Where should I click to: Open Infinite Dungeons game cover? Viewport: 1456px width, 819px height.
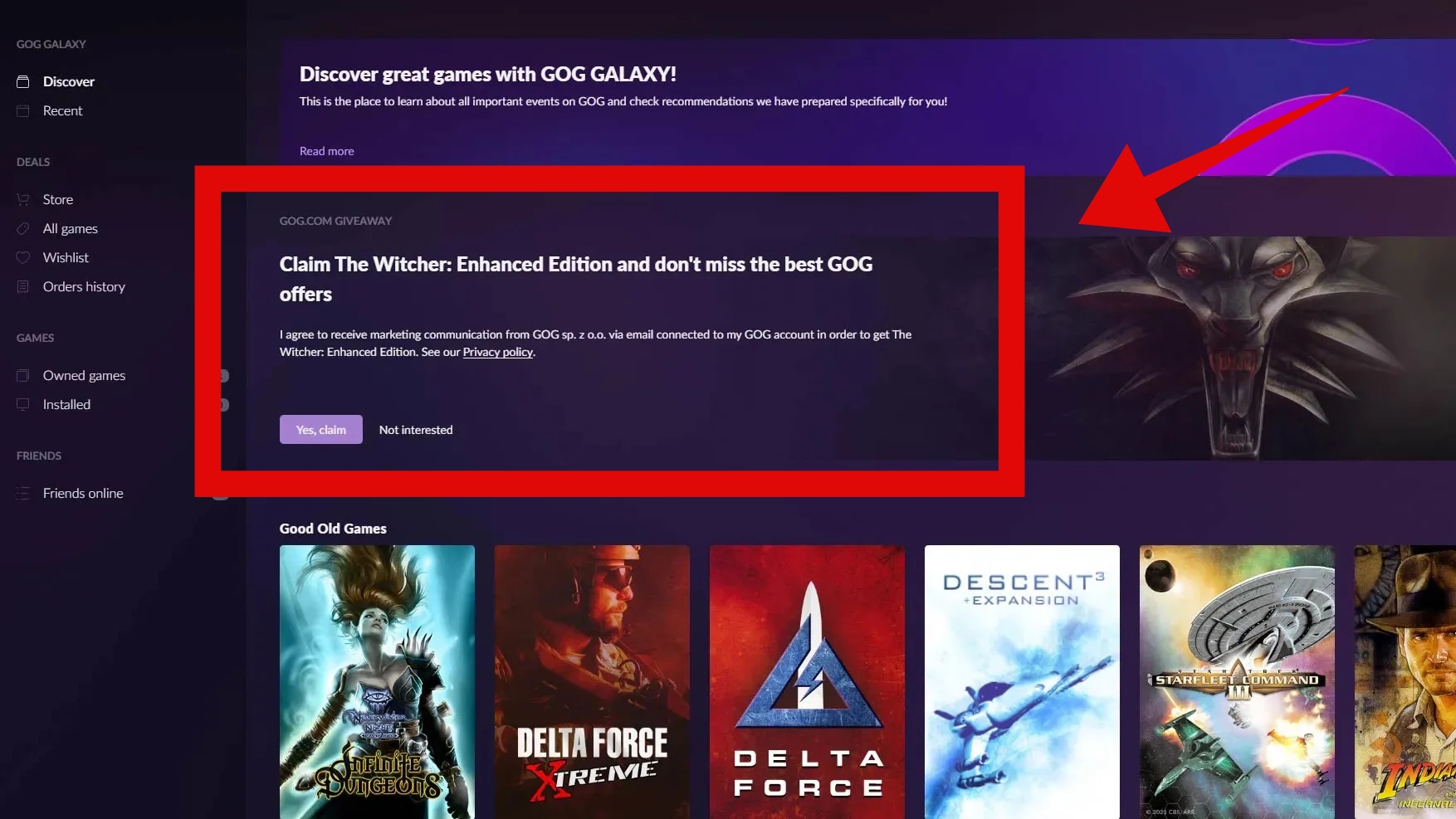[377, 682]
